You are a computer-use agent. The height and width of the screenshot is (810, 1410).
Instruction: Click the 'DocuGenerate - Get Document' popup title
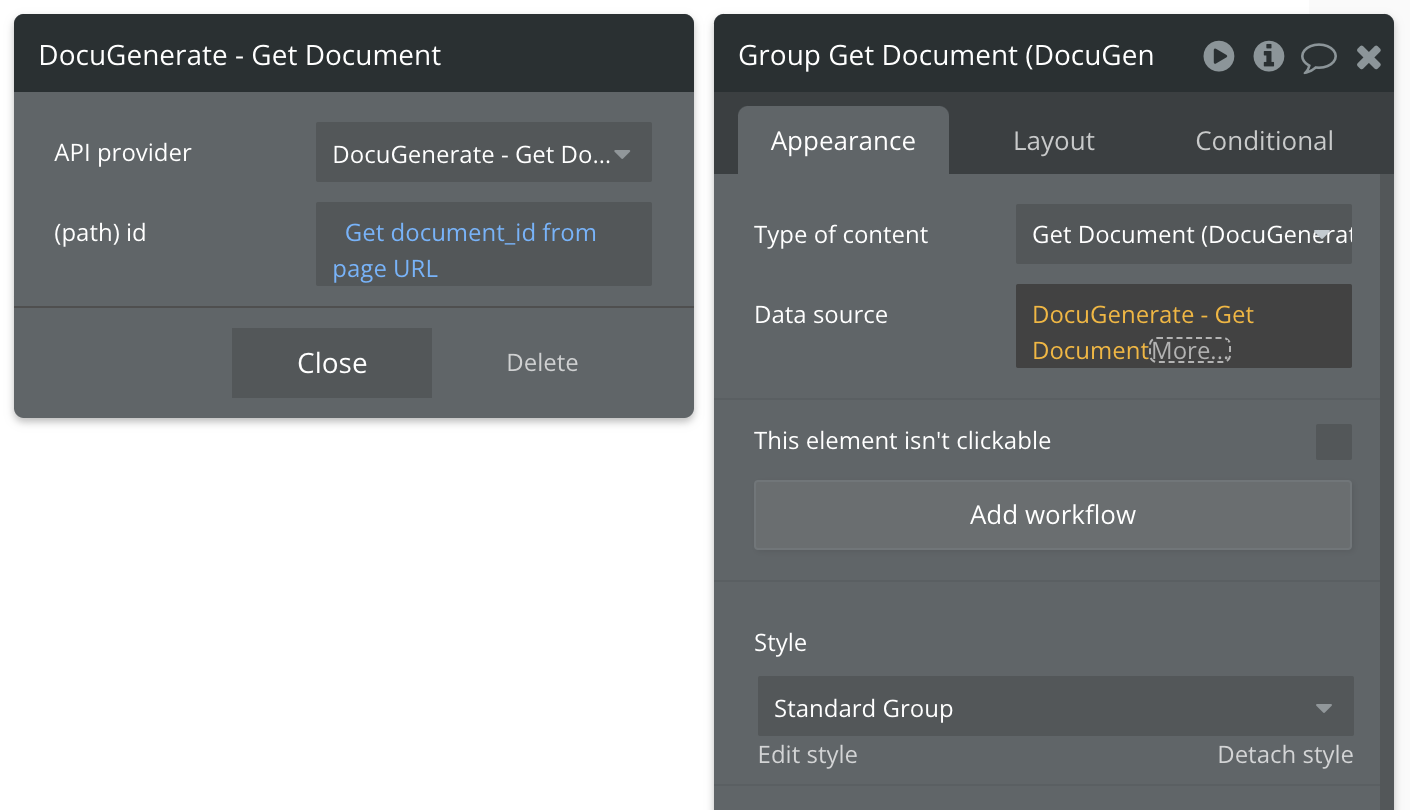point(240,55)
